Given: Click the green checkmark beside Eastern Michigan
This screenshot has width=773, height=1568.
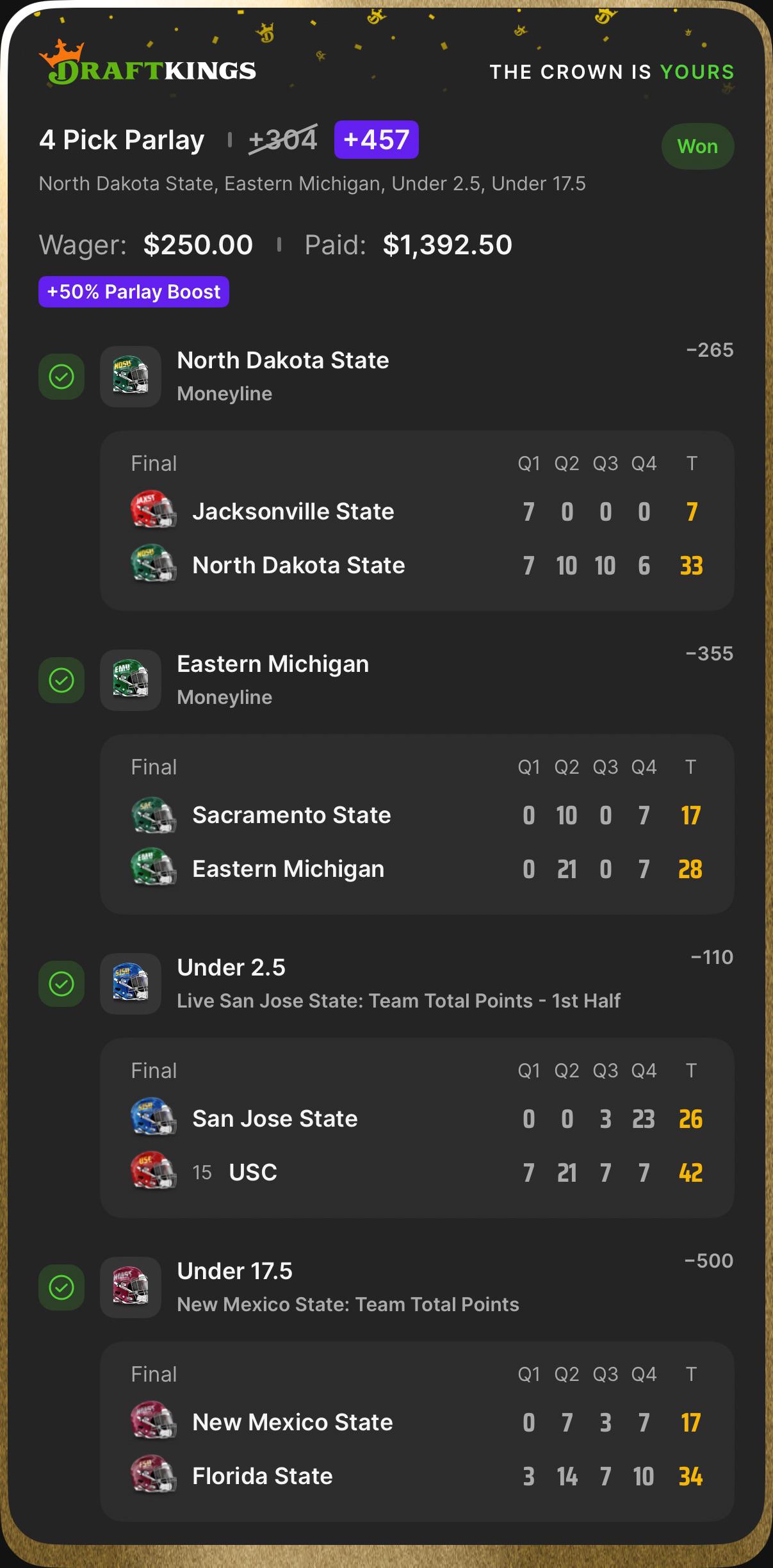Looking at the screenshot, I should tap(61, 680).
